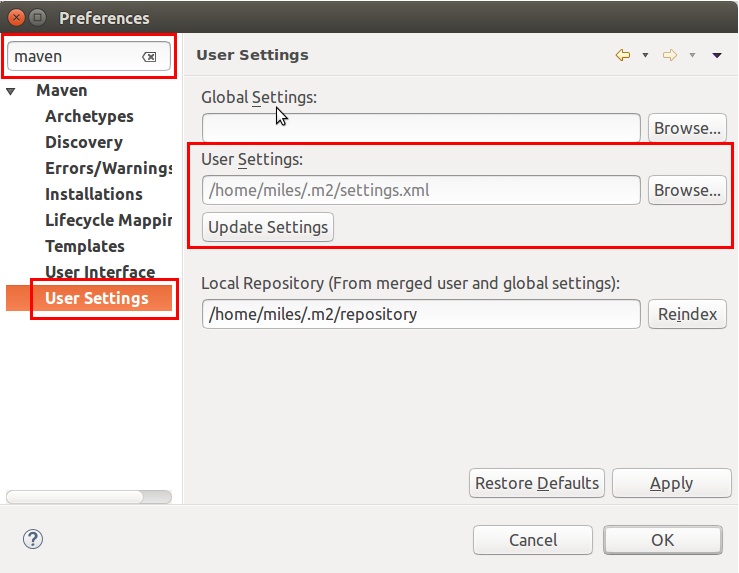The image size is (739, 573).
Task: Click Restore Defaults
Action: click(537, 483)
